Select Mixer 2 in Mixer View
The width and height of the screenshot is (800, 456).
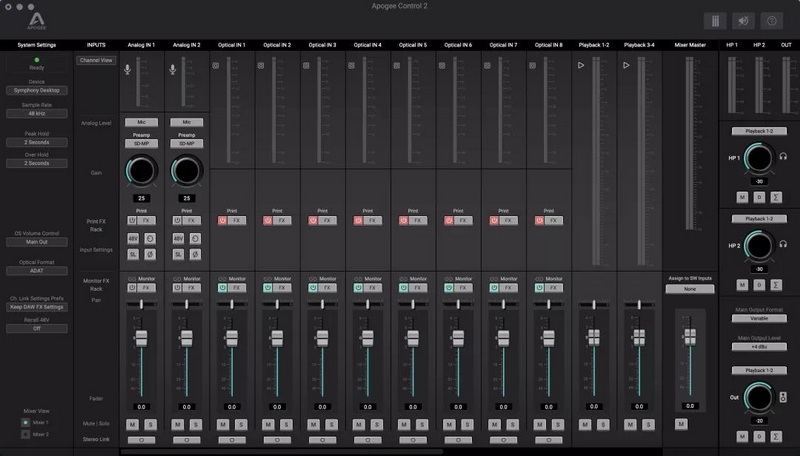26,434
